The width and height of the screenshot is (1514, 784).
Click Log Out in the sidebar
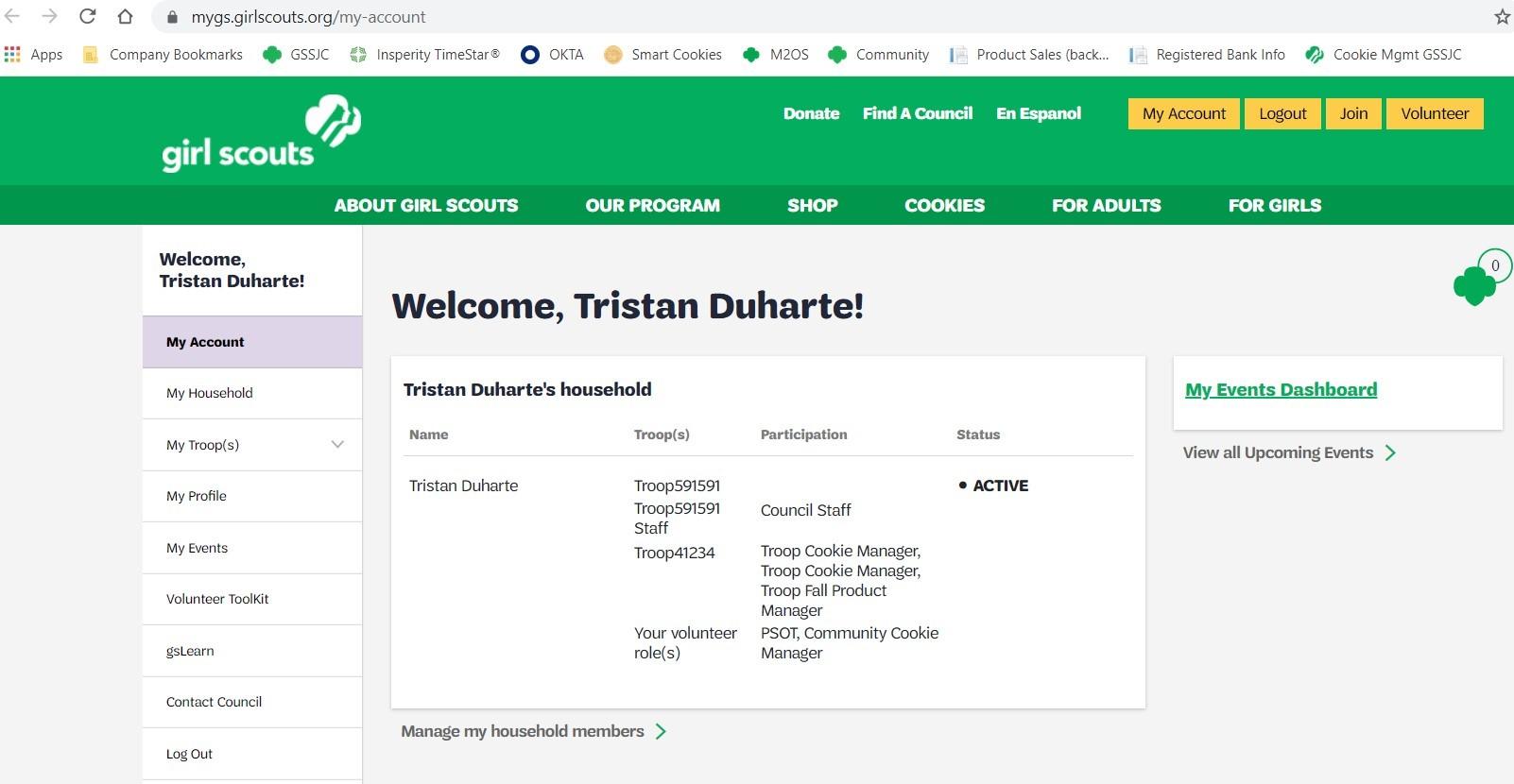(x=252, y=754)
